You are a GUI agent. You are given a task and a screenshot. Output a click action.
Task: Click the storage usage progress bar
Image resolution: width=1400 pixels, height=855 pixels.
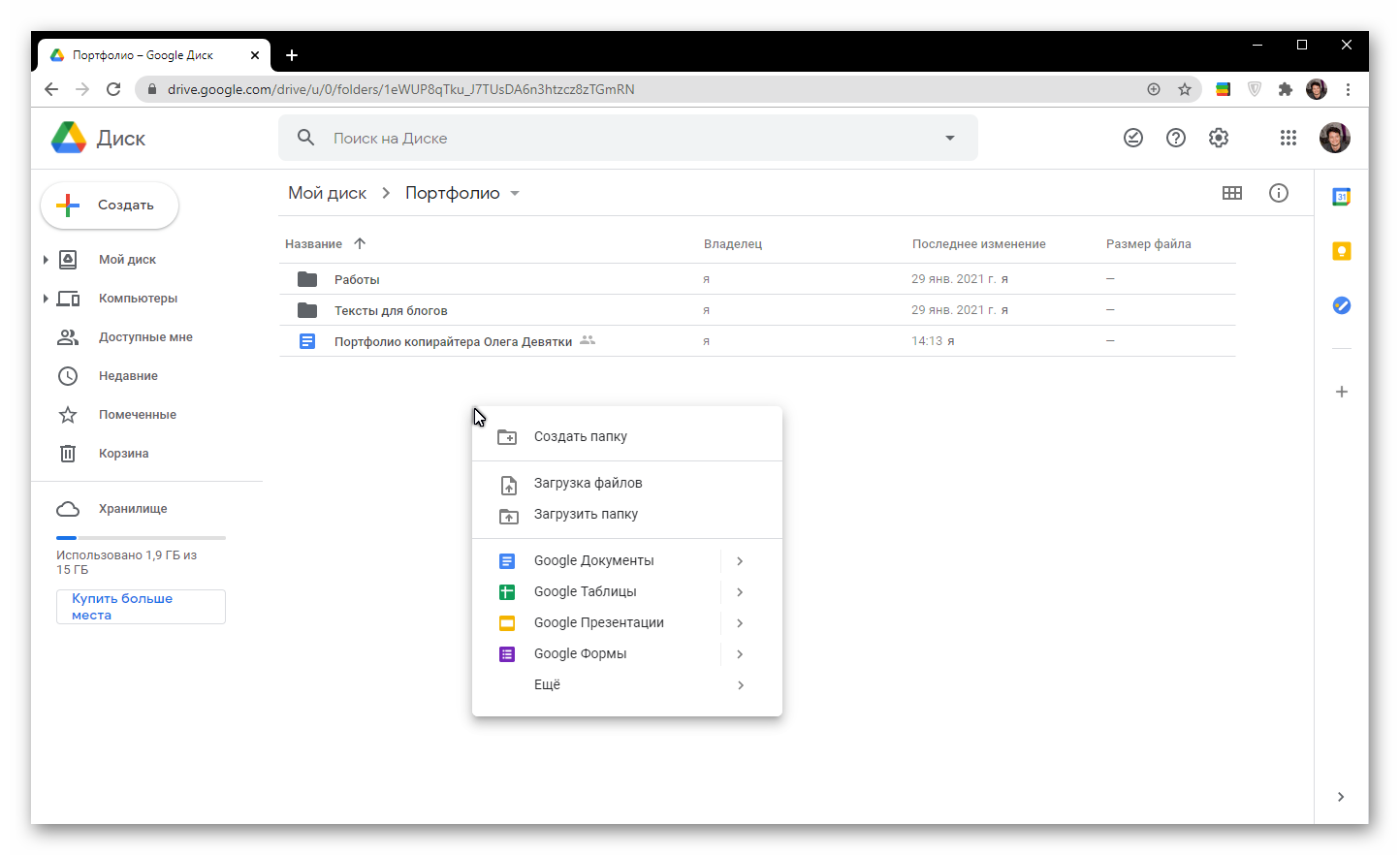[x=141, y=537]
